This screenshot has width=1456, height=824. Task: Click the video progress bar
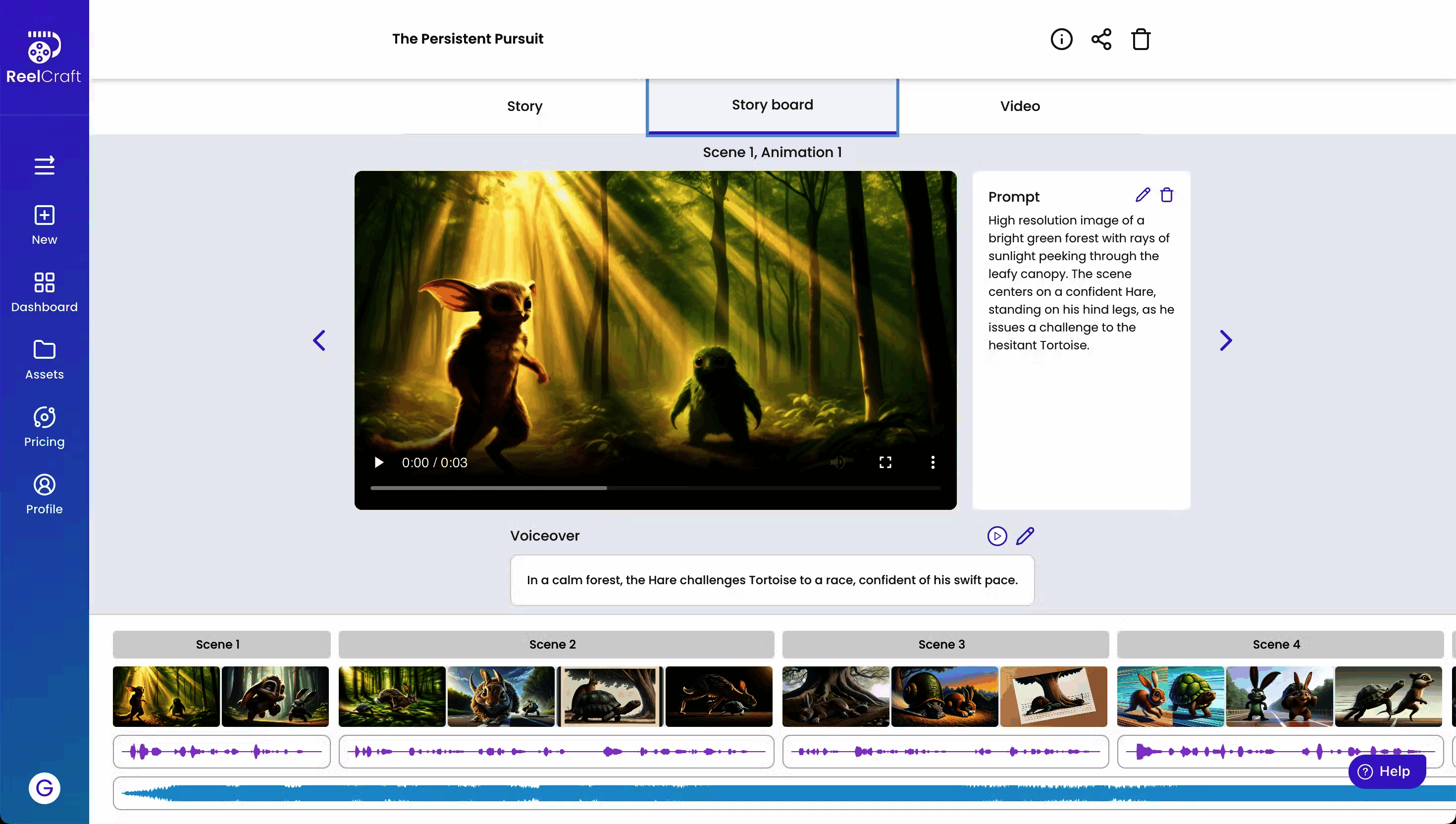pos(655,488)
